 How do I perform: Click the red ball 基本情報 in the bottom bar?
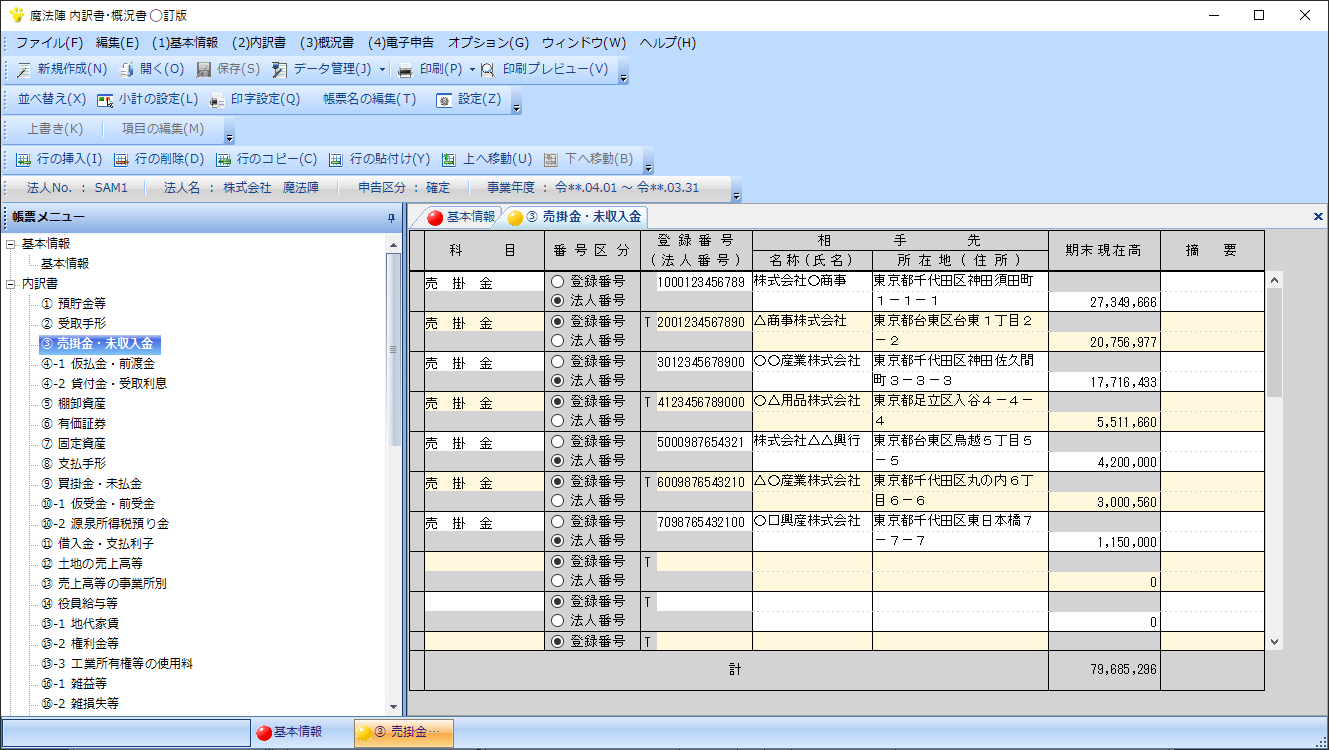pos(264,732)
